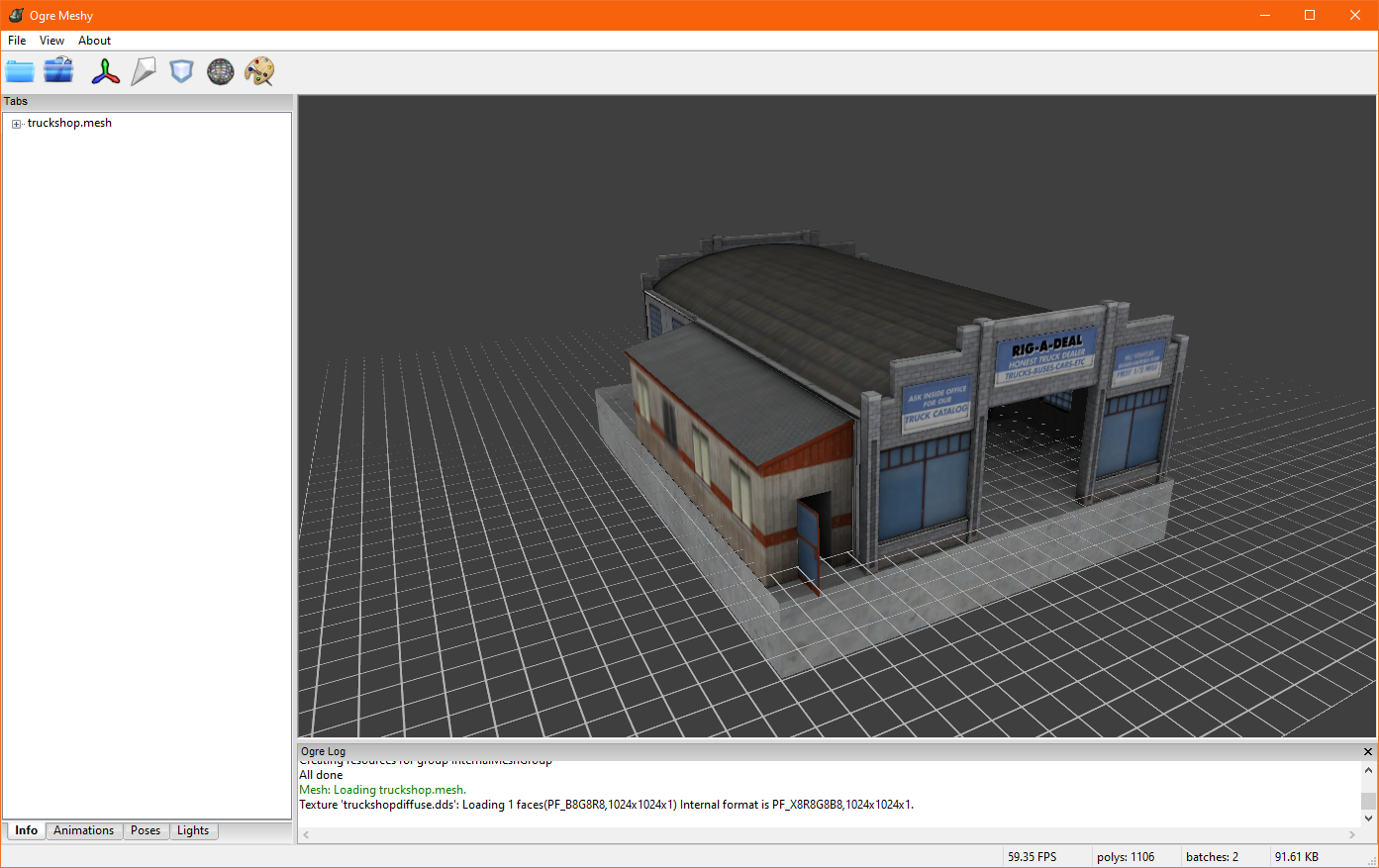Click the Ogre Meshy title bar icon

pyautogui.click(x=16, y=15)
